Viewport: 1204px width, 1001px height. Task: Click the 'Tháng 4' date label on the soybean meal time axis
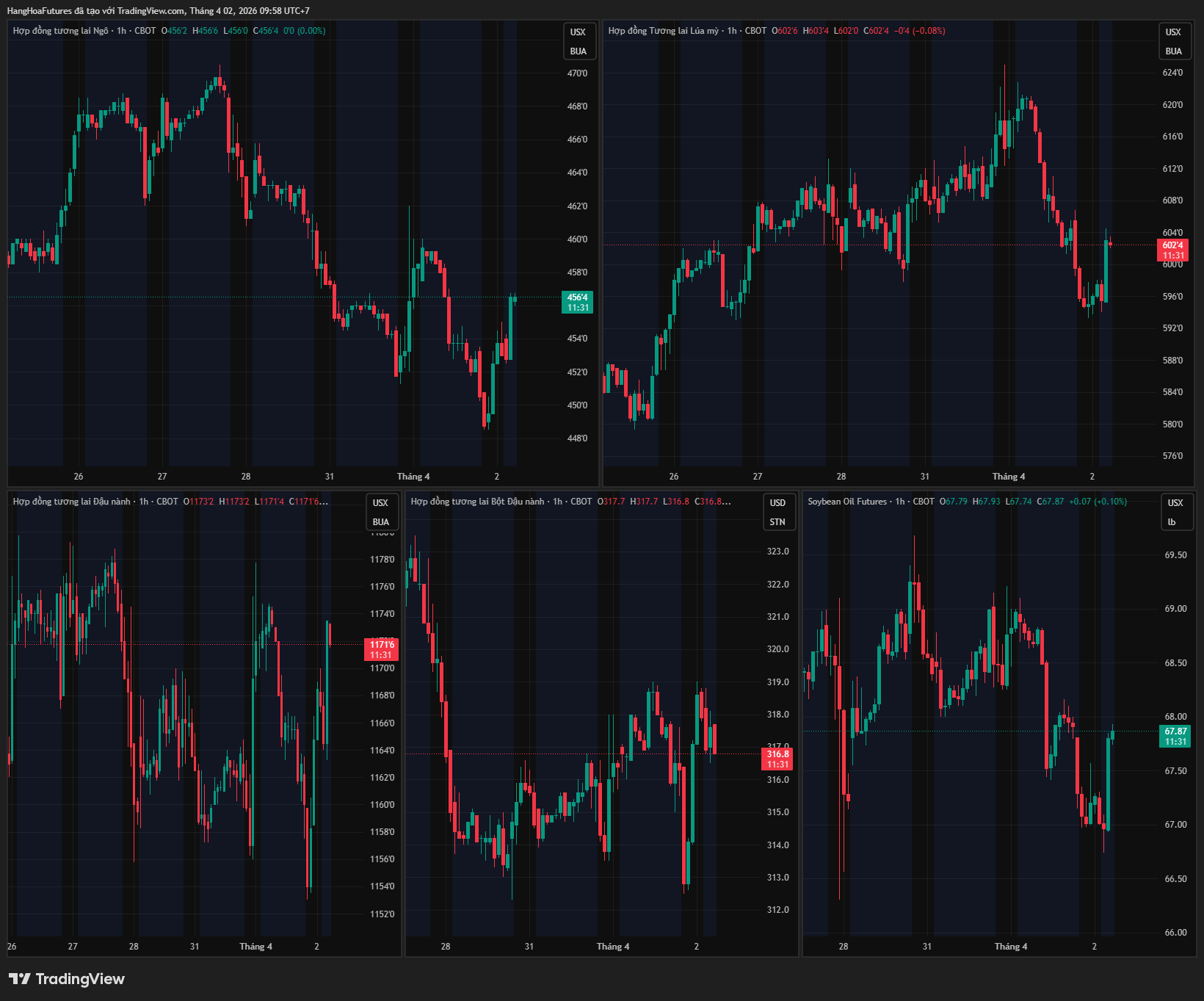[613, 947]
